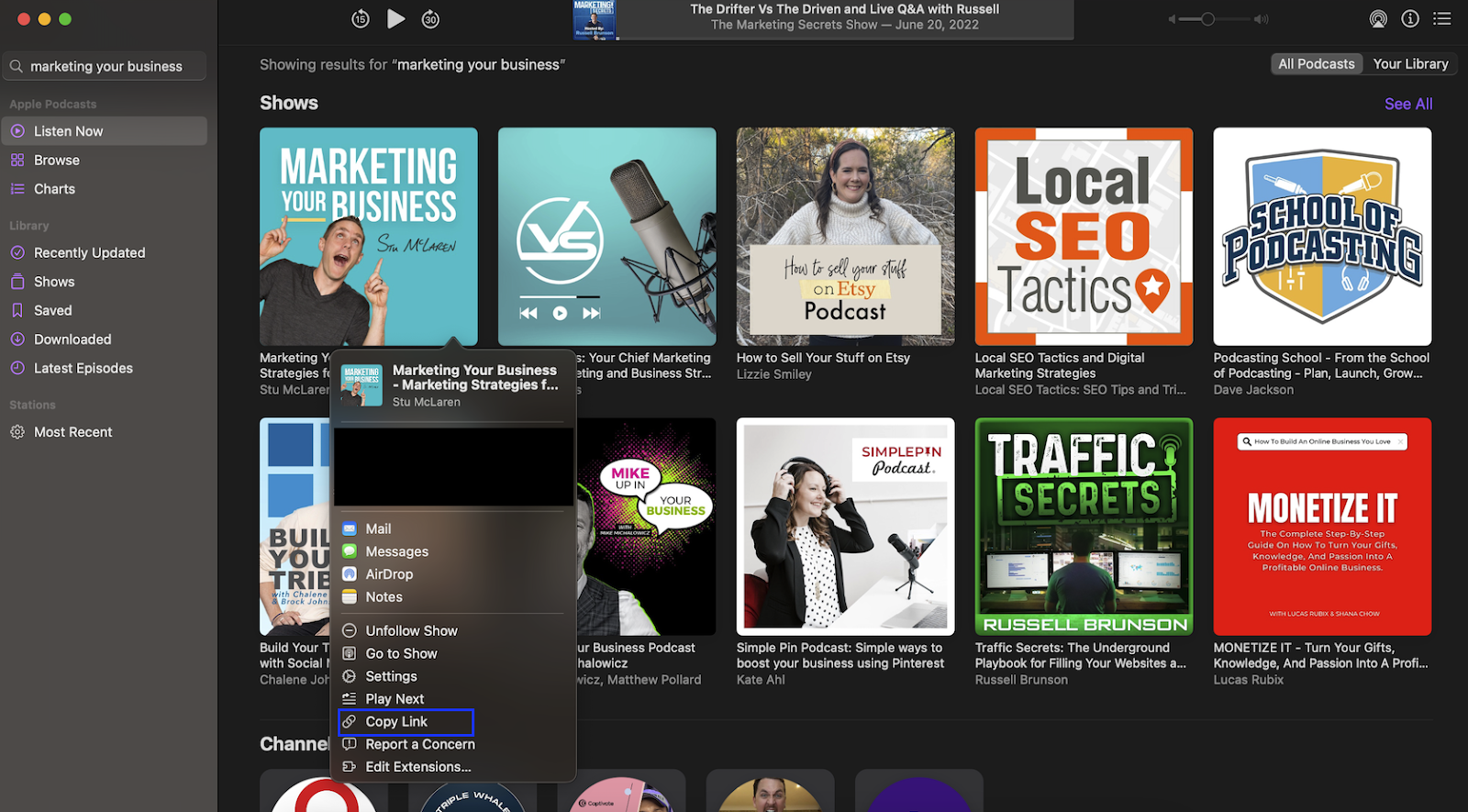
Task: Click Dave Jackson author text
Action: (x=1253, y=390)
